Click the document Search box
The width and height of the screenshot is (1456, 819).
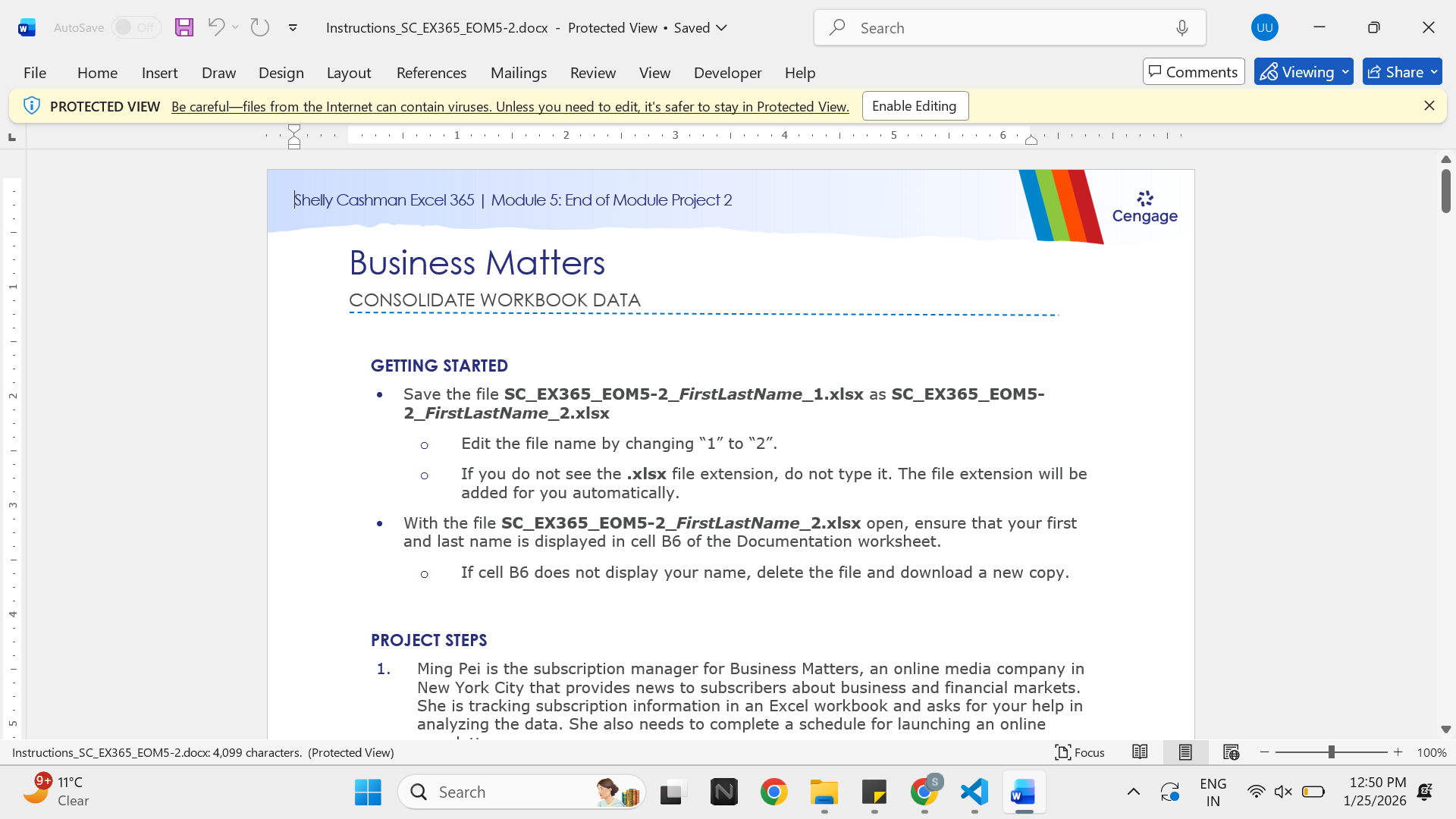point(1009,28)
